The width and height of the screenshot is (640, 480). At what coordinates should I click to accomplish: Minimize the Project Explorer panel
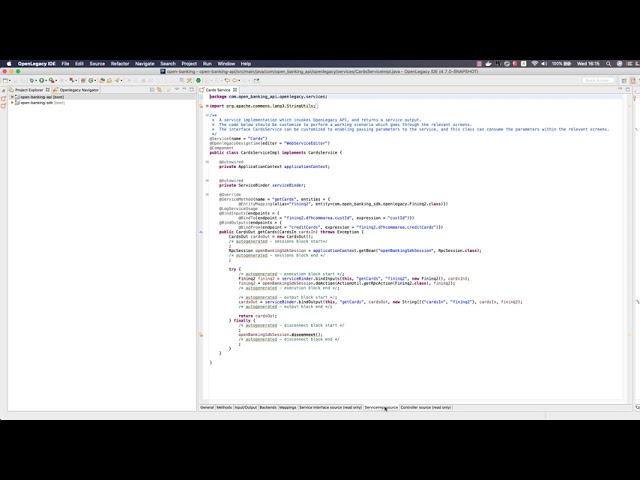(184, 89)
